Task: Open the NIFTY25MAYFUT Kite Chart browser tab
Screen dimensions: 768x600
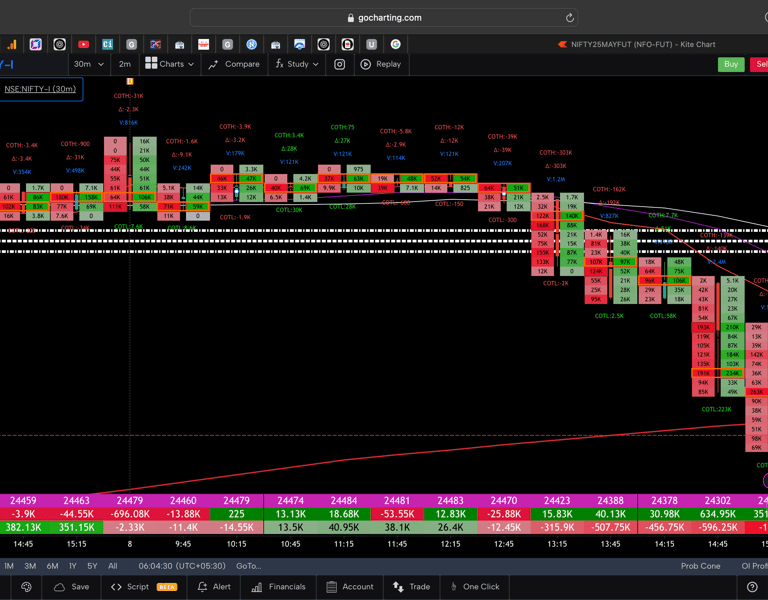Action: pos(637,45)
